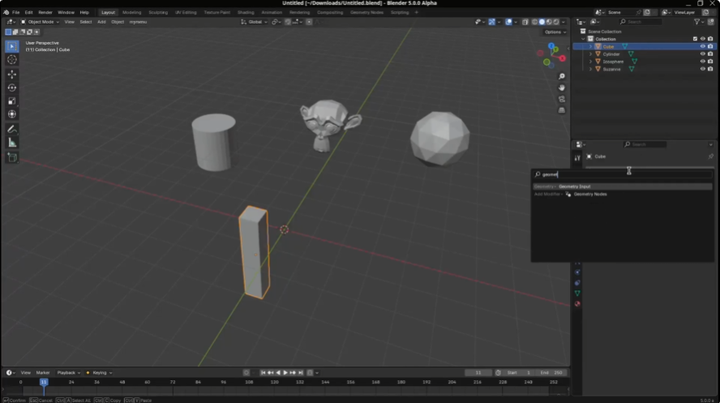Open the Render menu

click(x=45, y=12)
